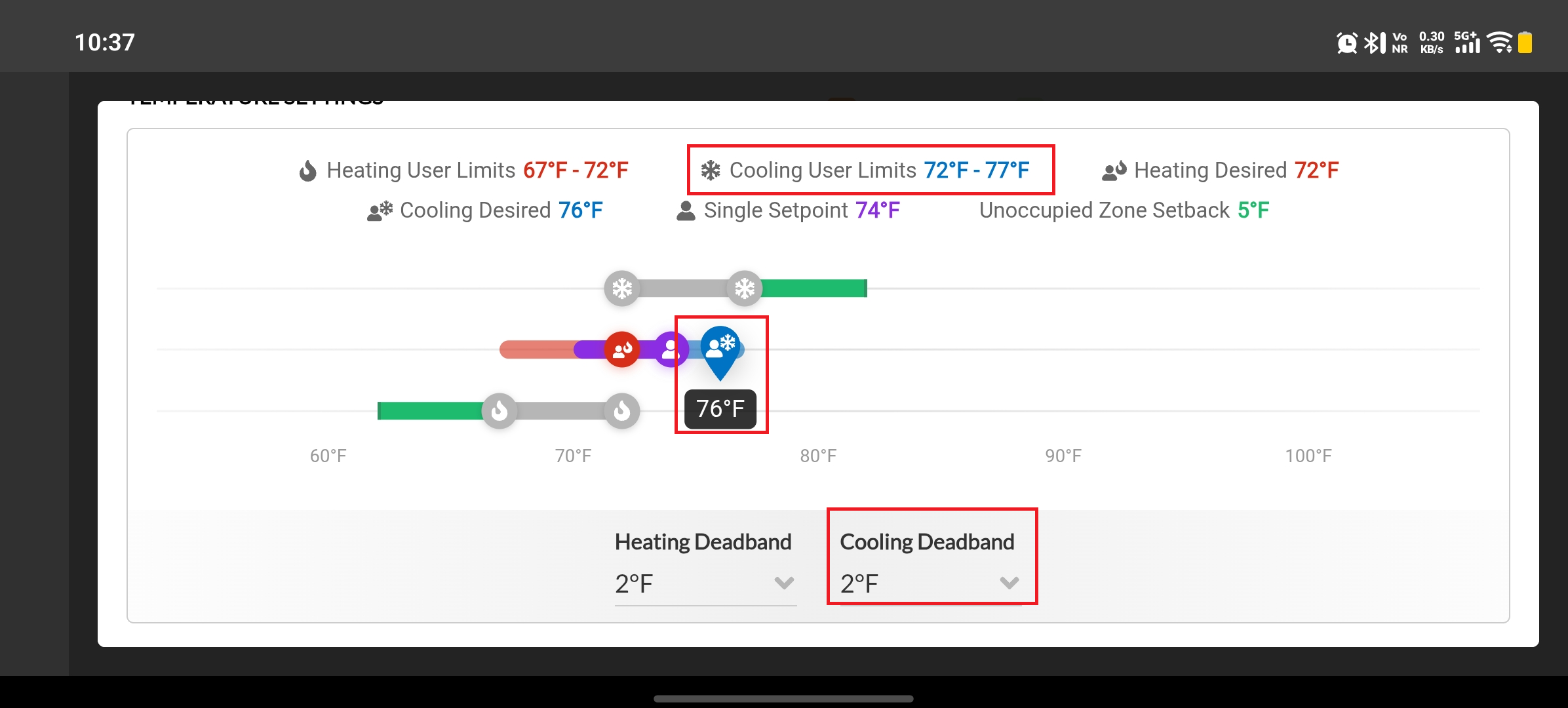Viewport: 1568px width, 708px height.
Task: Click the 70°F axis label
Action: 573,456
